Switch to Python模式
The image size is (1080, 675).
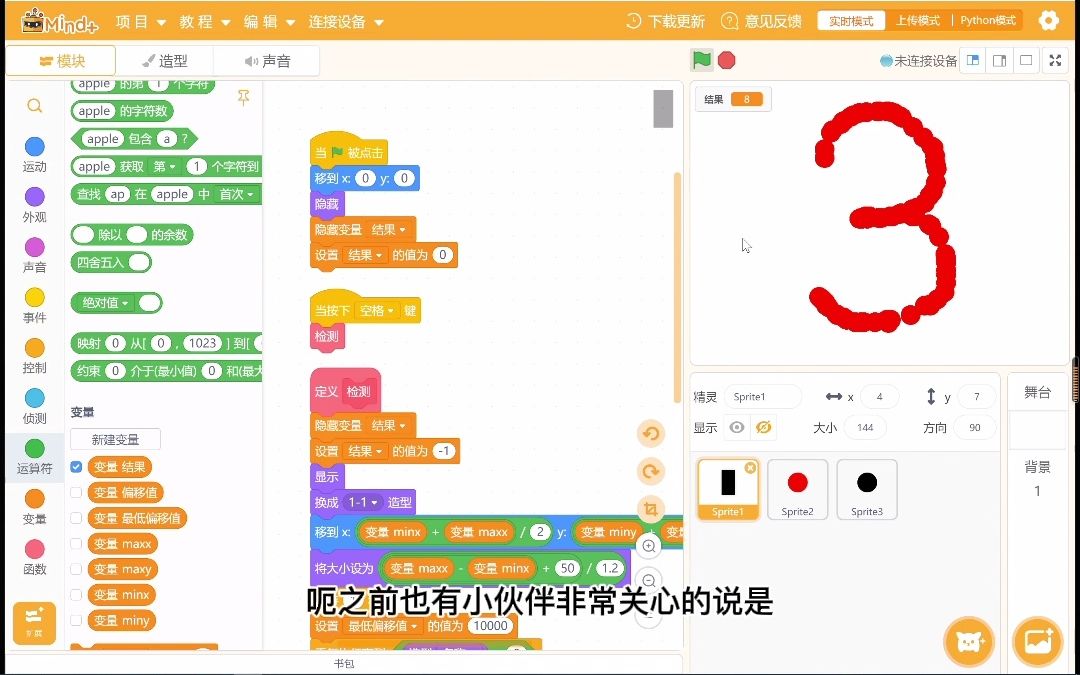987,19
